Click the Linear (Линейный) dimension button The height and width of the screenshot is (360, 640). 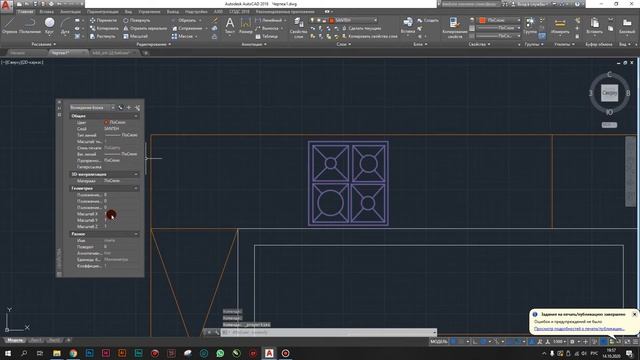tap(269, 20)
